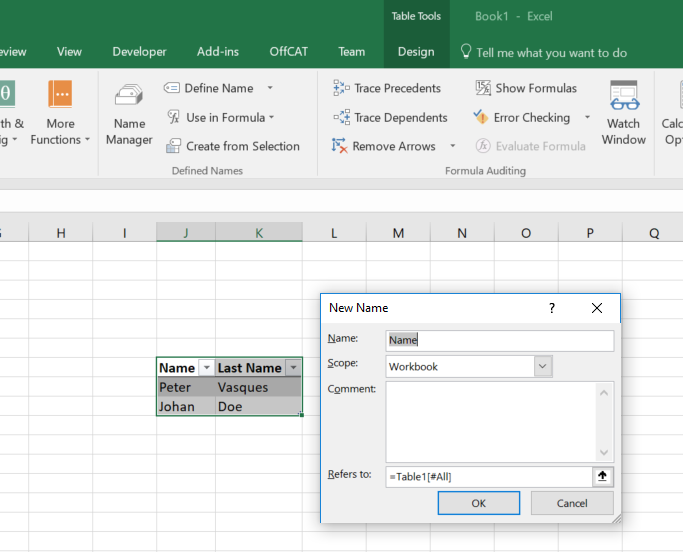Run Error Checking

(x=522, y=118)
